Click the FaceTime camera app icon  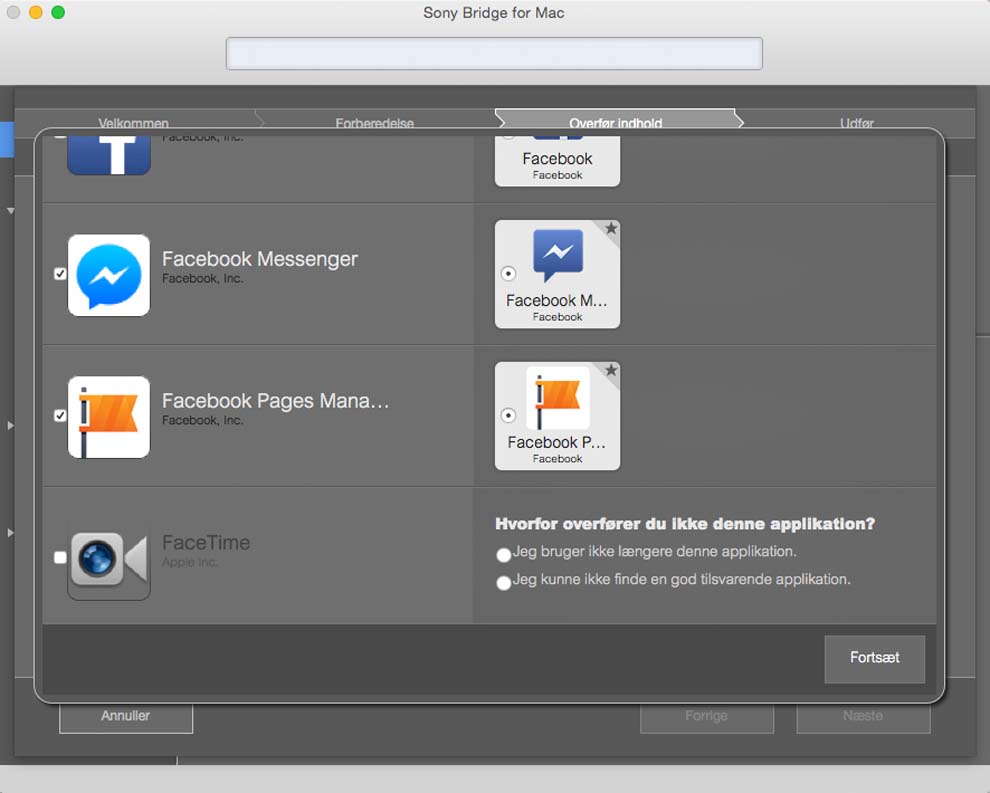pos(109,559)
